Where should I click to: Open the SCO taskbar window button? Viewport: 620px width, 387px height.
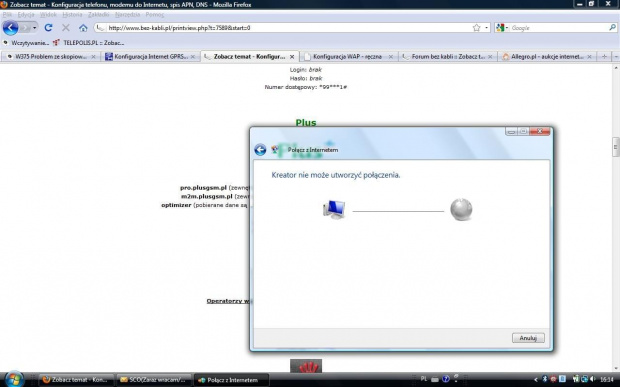[154, 380]
